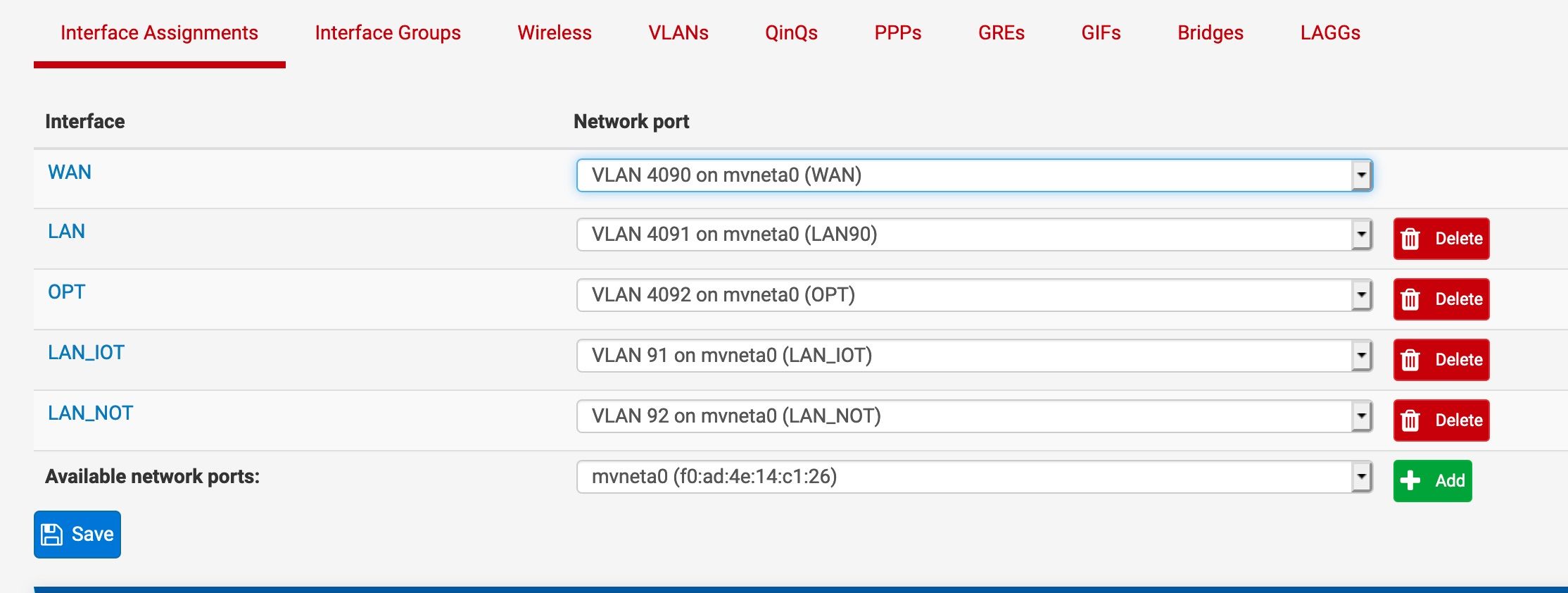Open the Wireless tab
Viewport: 1568px width, 593px height.
(555, 33)
